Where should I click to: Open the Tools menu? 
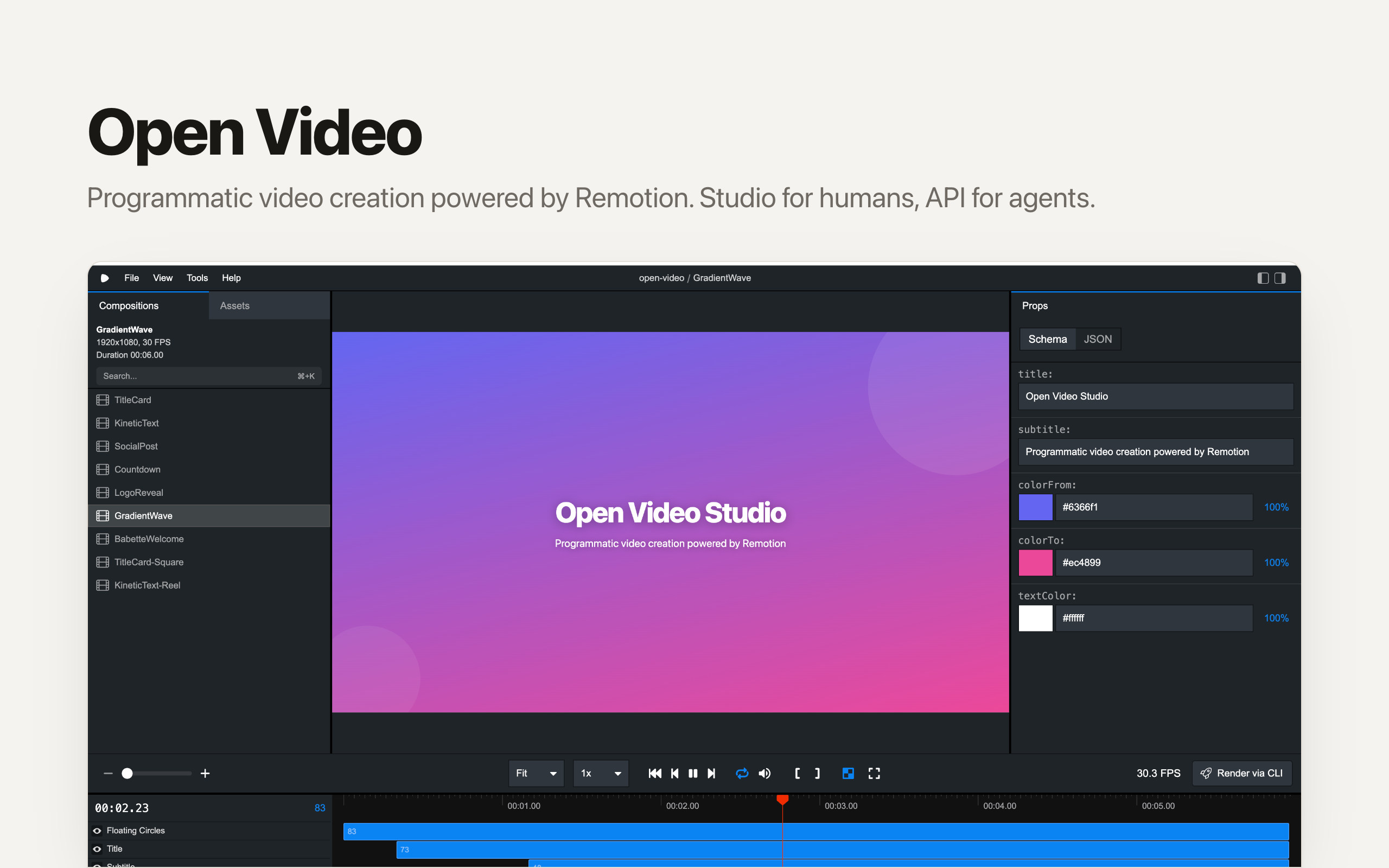click(x=197, y=278)
